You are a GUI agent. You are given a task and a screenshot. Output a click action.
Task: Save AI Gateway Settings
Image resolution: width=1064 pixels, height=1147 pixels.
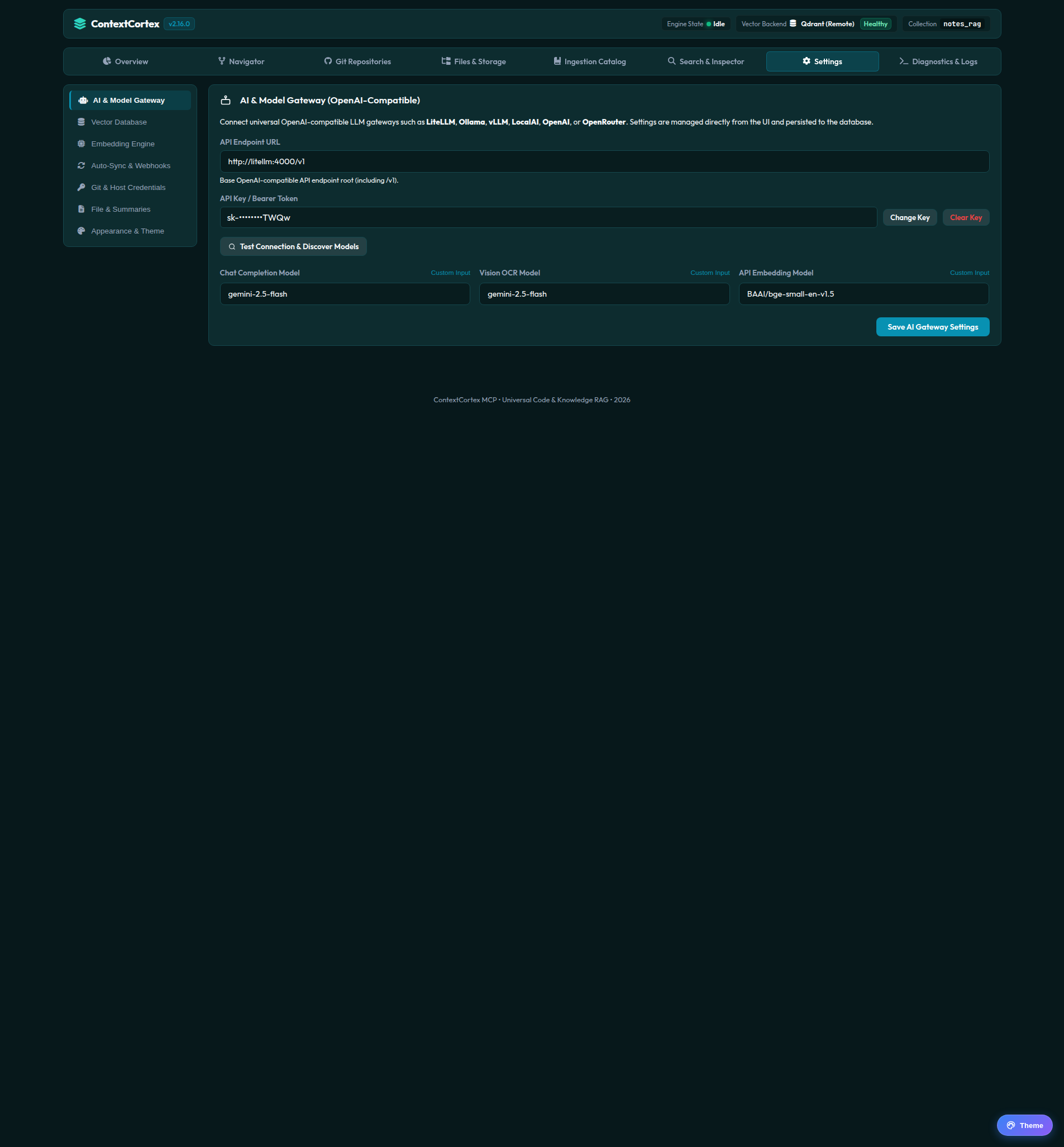[x=932, y=327]
